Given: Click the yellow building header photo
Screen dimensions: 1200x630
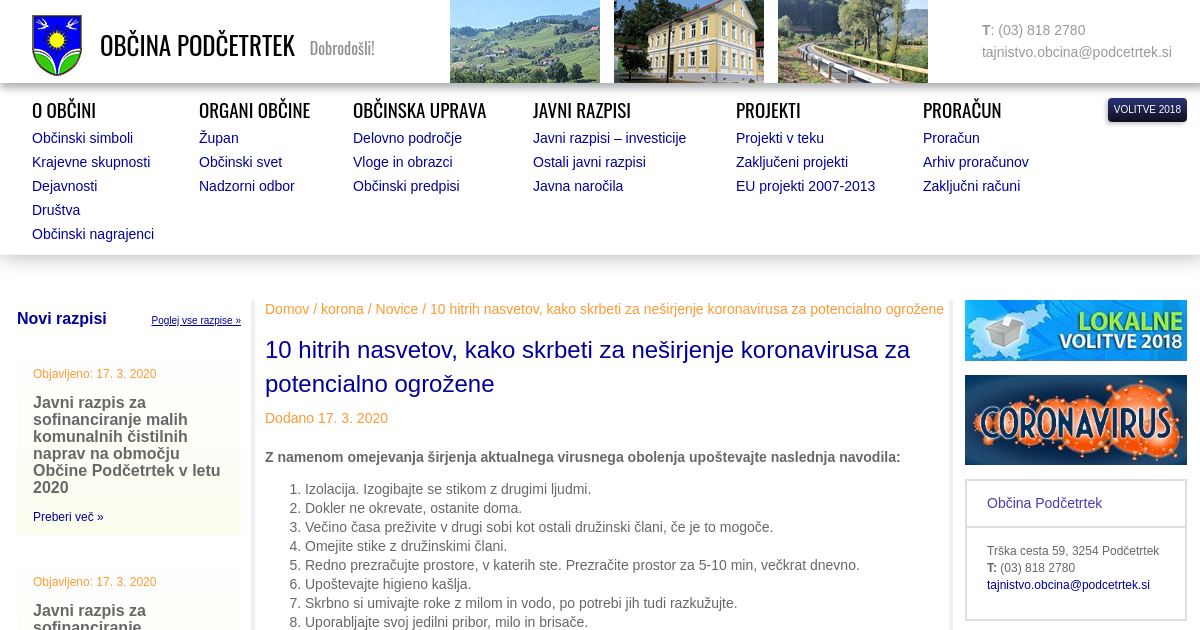Looking at the screenshot, I should (x=689, y=41).
